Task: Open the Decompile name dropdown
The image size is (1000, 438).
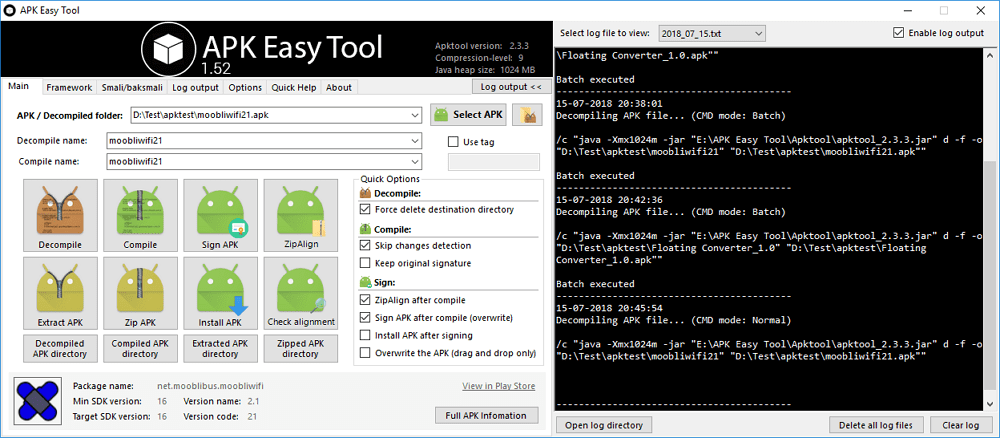Action: (414, 142)
